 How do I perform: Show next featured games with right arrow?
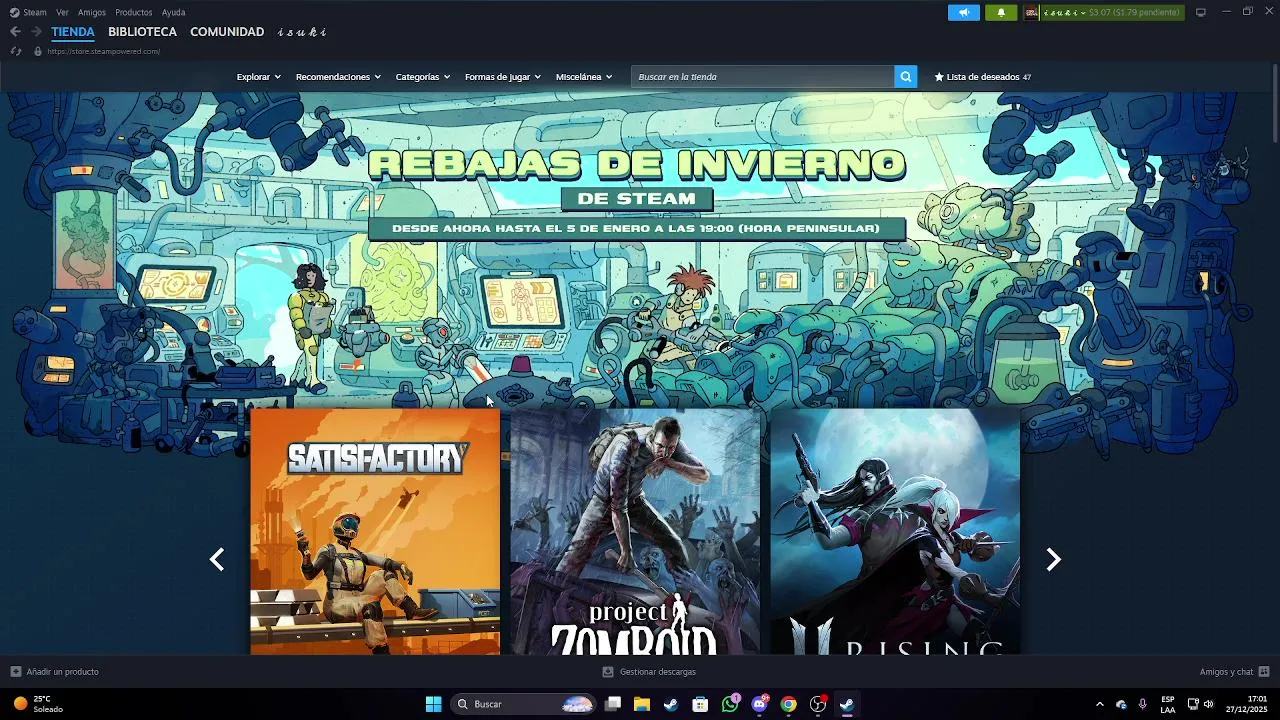click(1053, 560)
